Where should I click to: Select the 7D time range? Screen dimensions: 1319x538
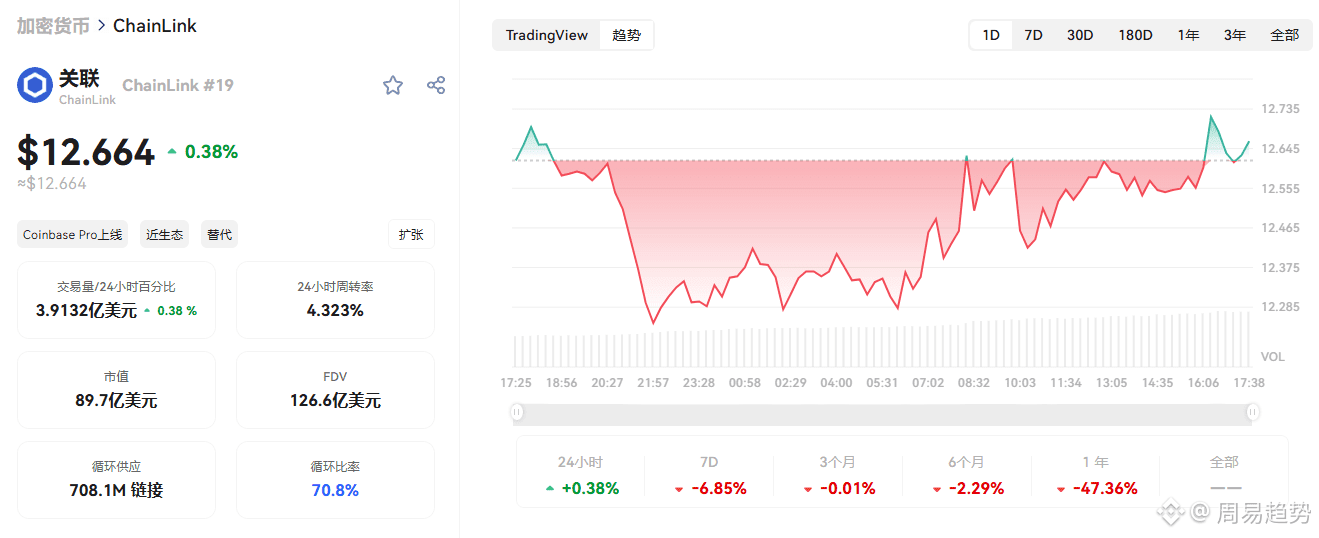(1033, 35)
